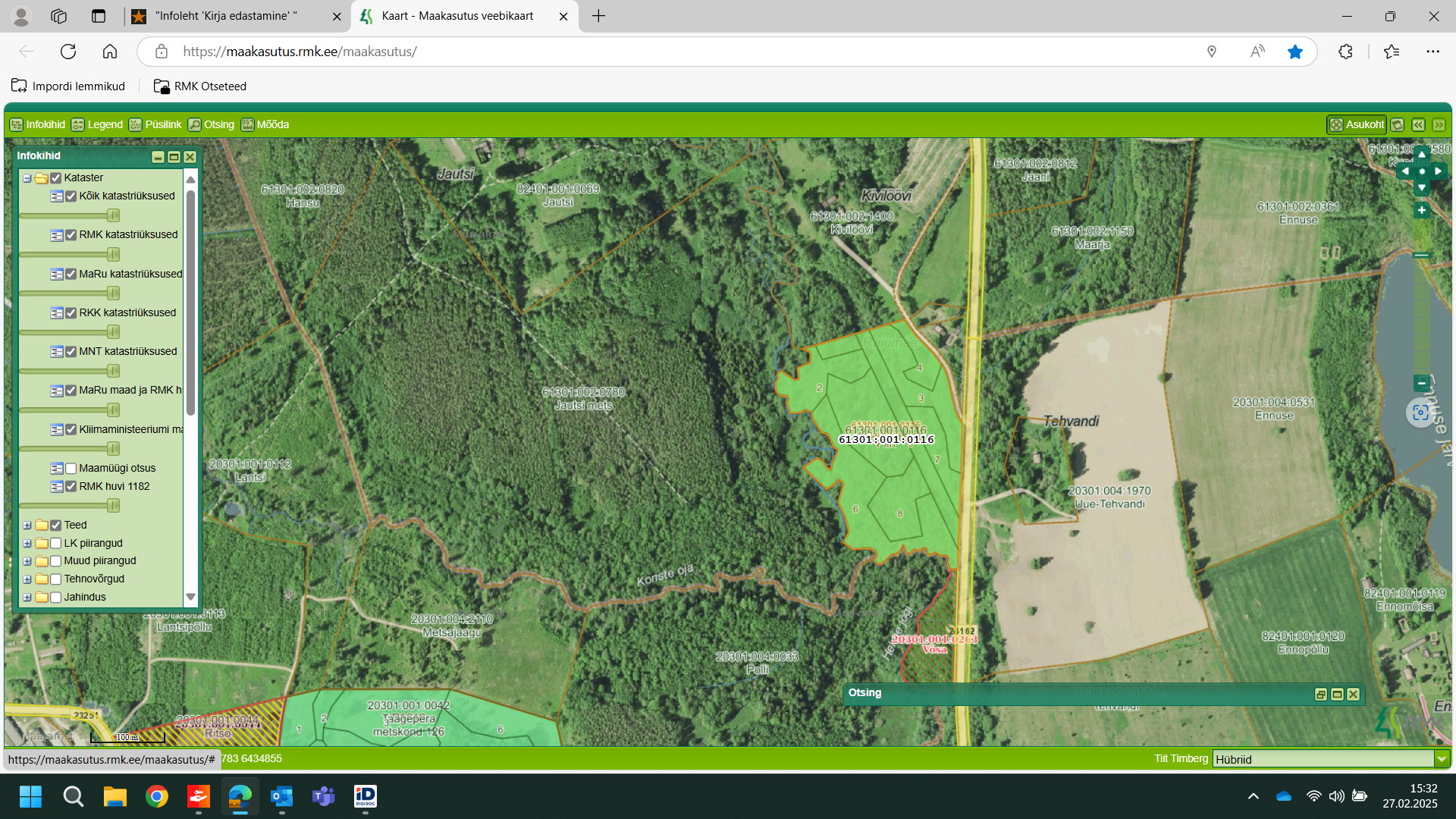
Task: Click the map zoom in plus button
Action: click(x=1422, y=210)
